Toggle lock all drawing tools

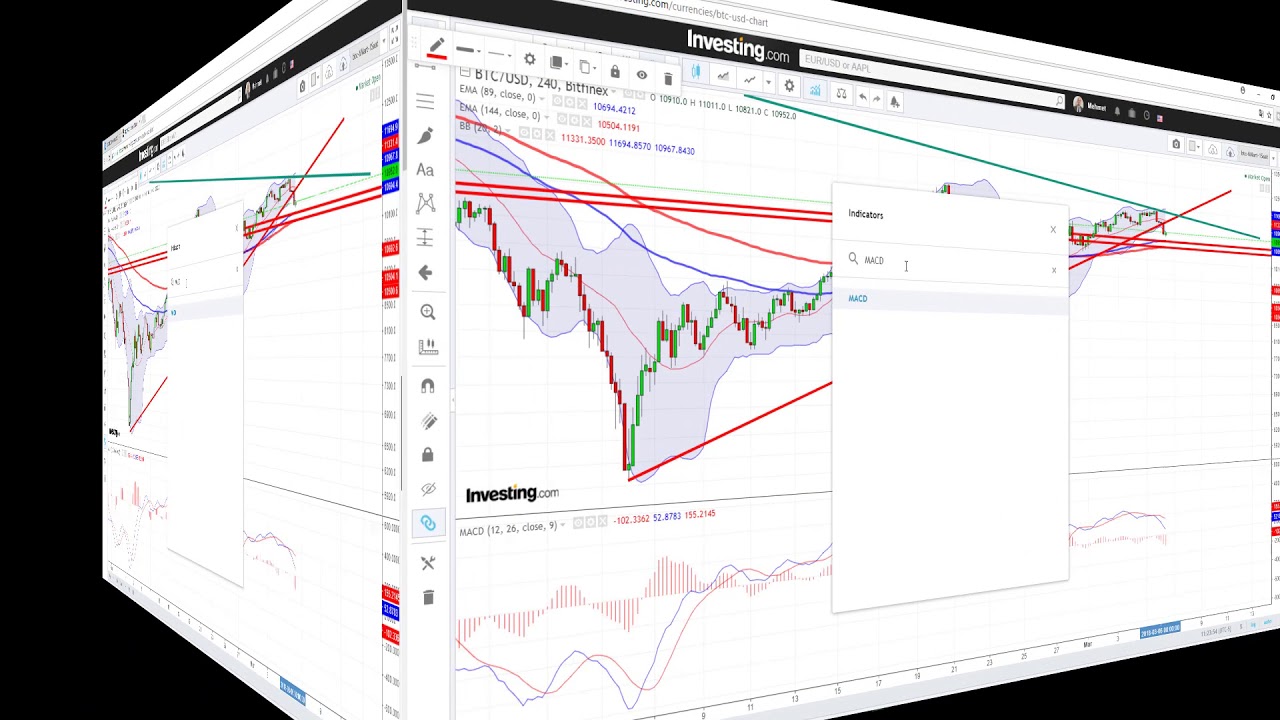[x=428, y=455]
